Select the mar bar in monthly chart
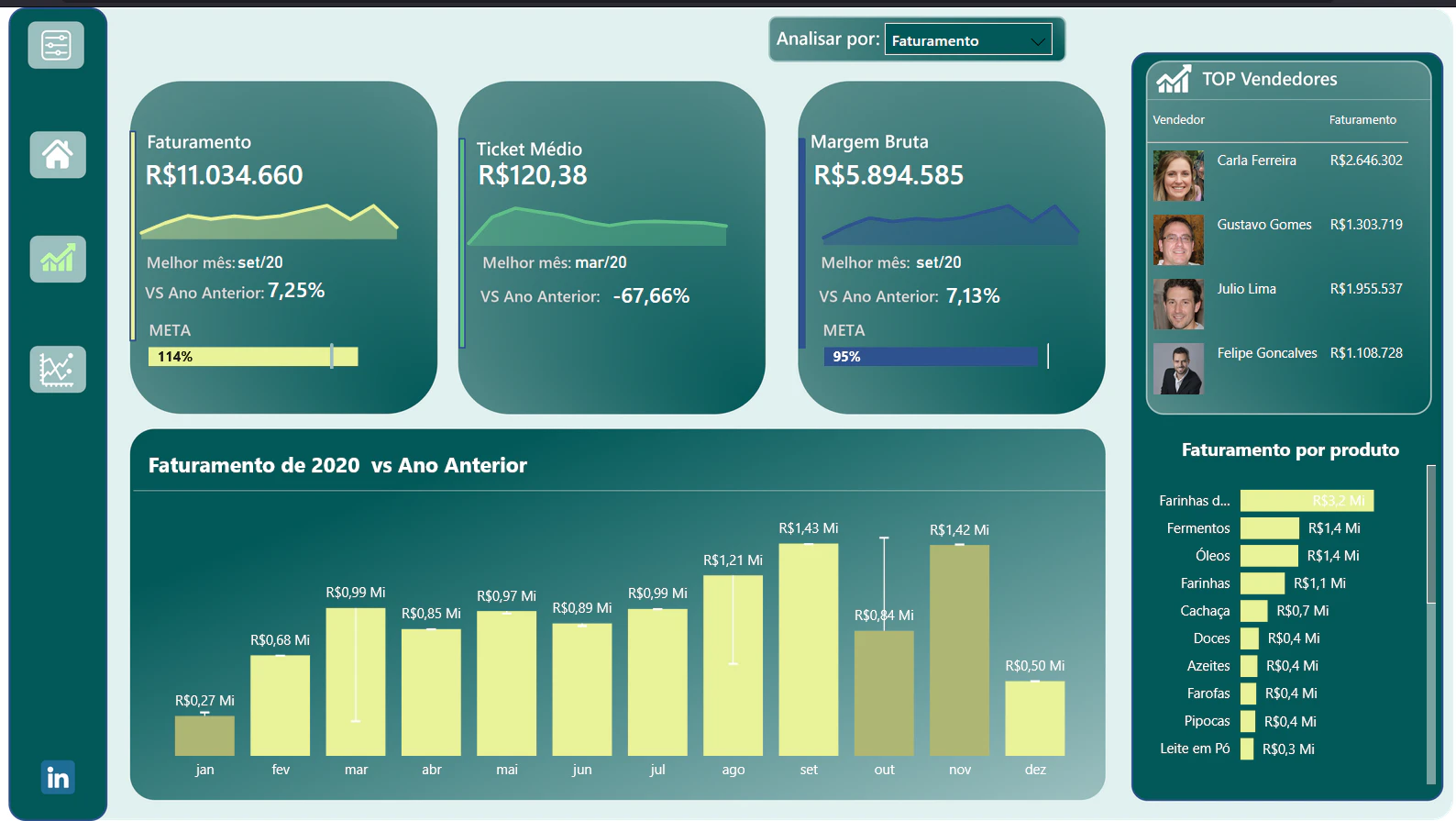 [356, 682]
